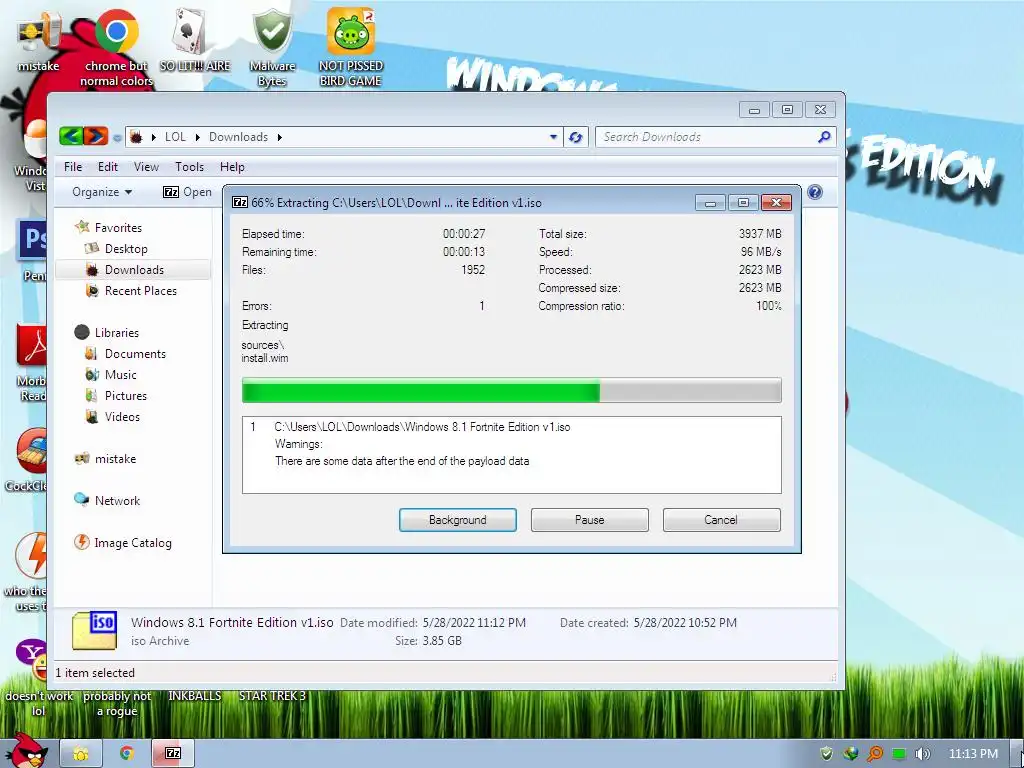The image size is (1024, 768).
Task: Select Libraries in navigation pane
Action: coord(116,332)
